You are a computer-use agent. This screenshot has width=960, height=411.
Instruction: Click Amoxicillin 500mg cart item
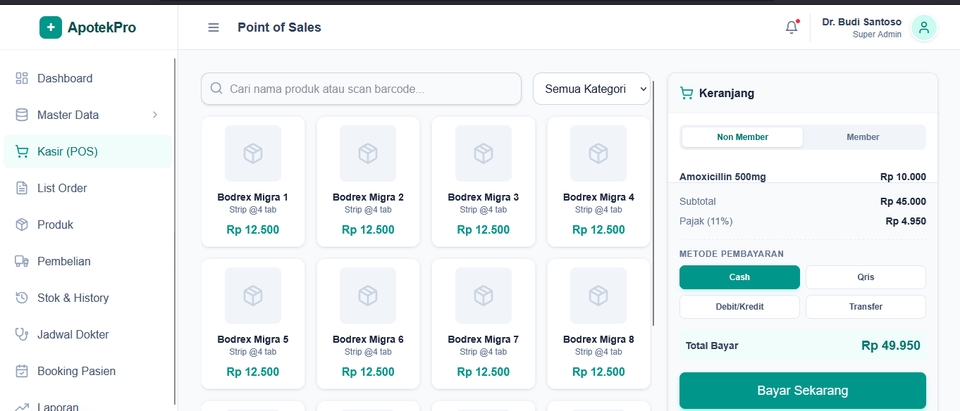pyautogui.click(x=722, y=177)
